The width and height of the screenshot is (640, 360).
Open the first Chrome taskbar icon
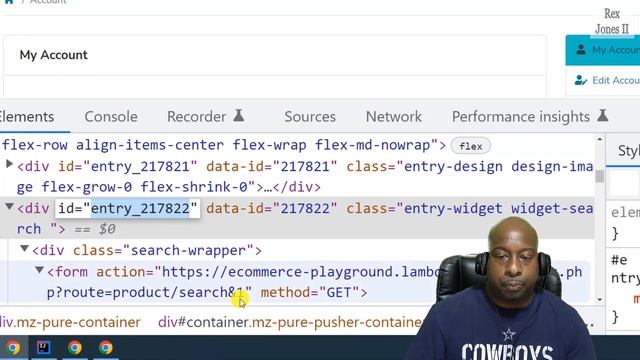click(13, 348)
